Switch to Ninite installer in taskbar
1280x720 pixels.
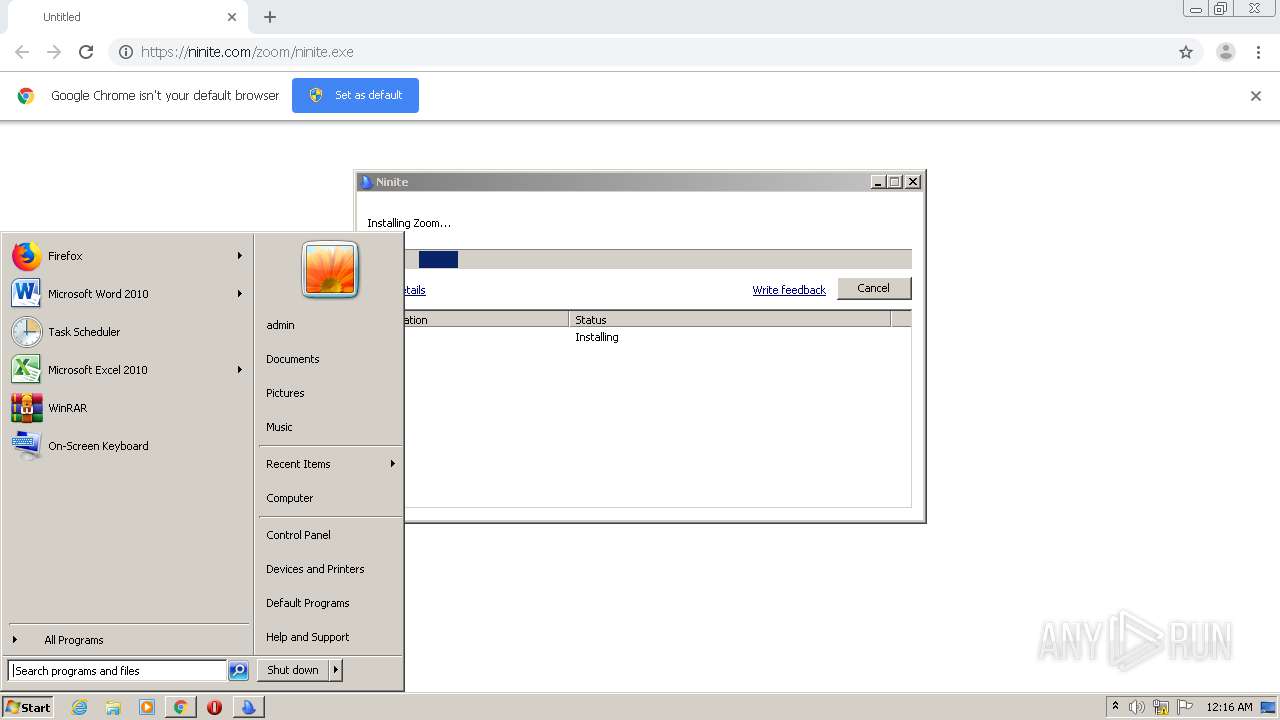[x=248, y=707]
